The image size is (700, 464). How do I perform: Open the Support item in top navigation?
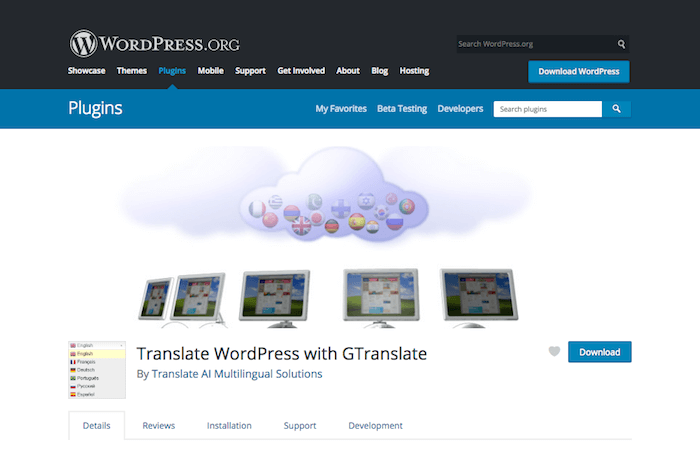pyautogui.click(x=250, y=71)
